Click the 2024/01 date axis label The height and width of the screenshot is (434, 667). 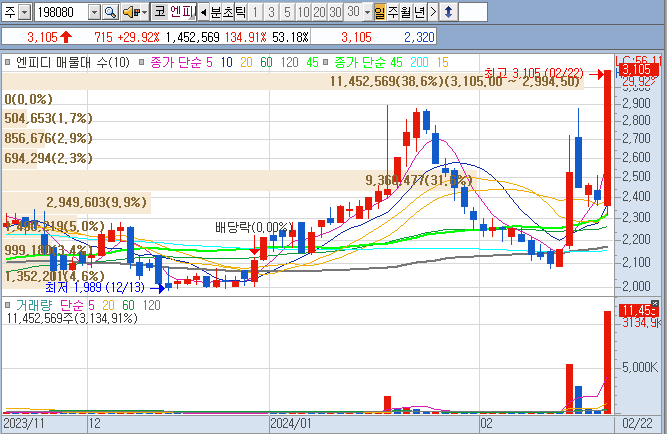tap(291, 423)
